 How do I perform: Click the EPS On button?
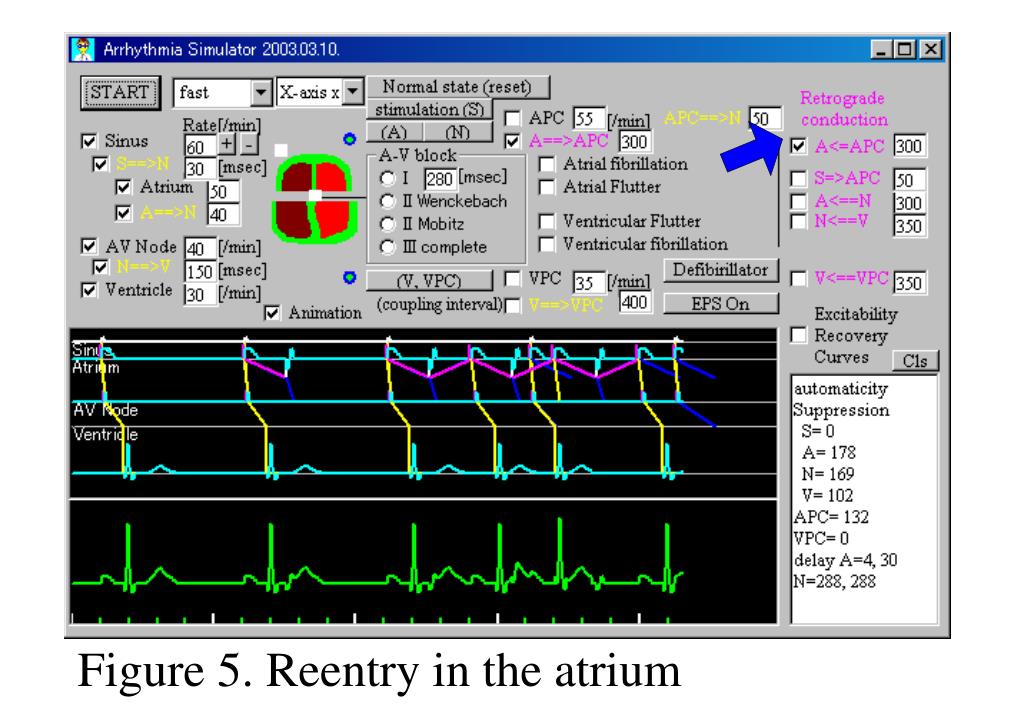pyautogui.click(x=720, y=304)
